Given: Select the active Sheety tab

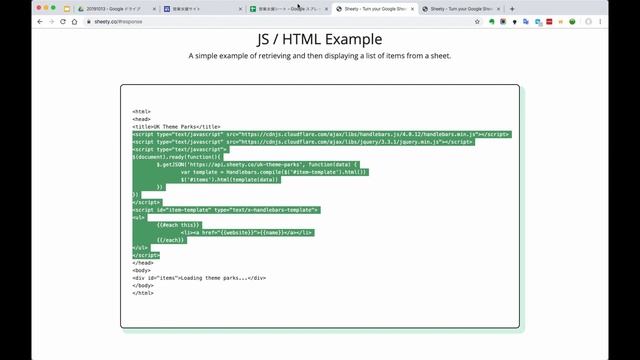Looking at the screenshot, I should tap(375, 9).
